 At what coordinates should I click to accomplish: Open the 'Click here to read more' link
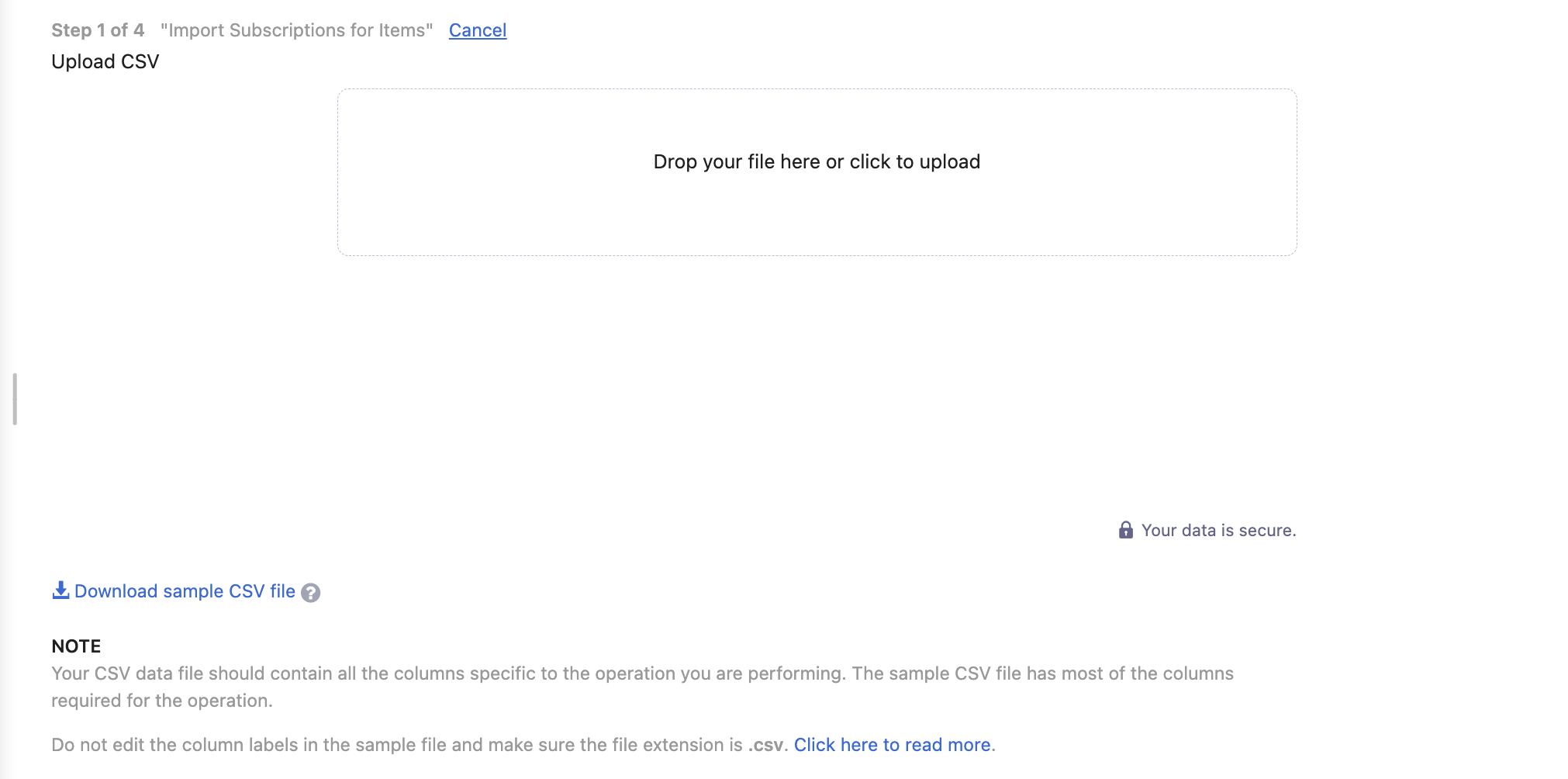click(892, 745)
